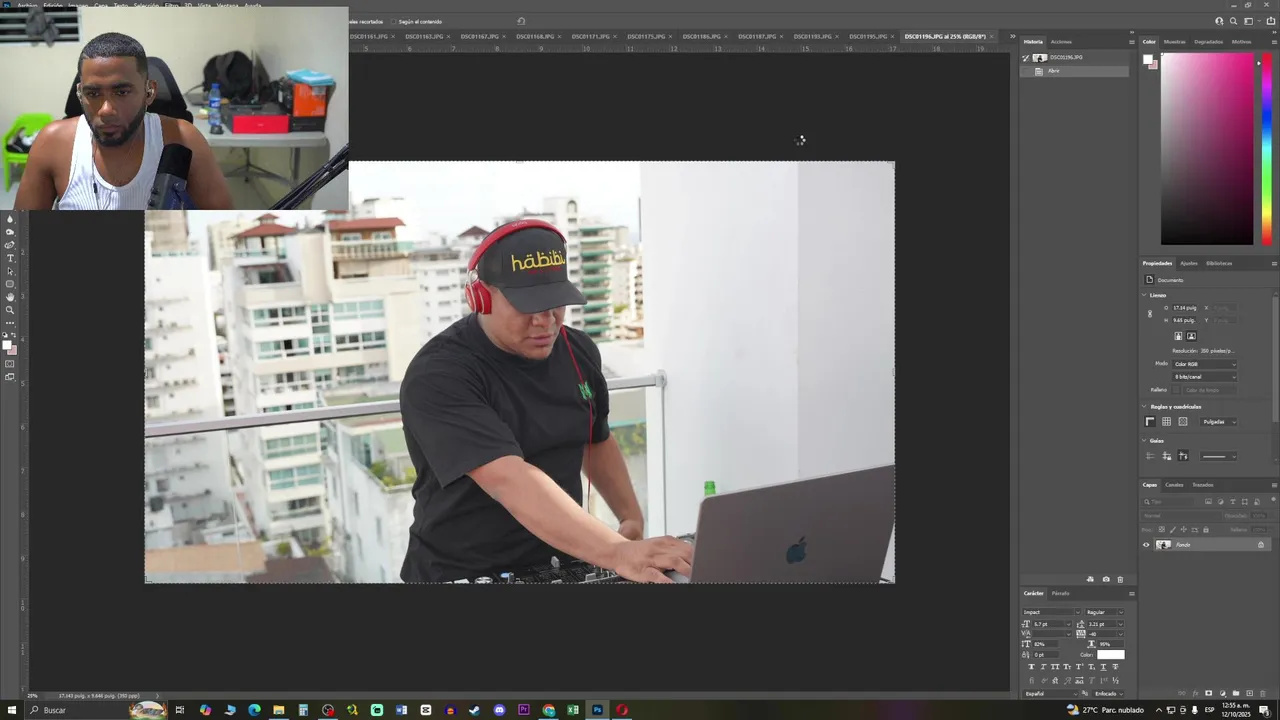Switch to the DSC01187.JPG document tab

pyautogui.click(x=757, y=36)
